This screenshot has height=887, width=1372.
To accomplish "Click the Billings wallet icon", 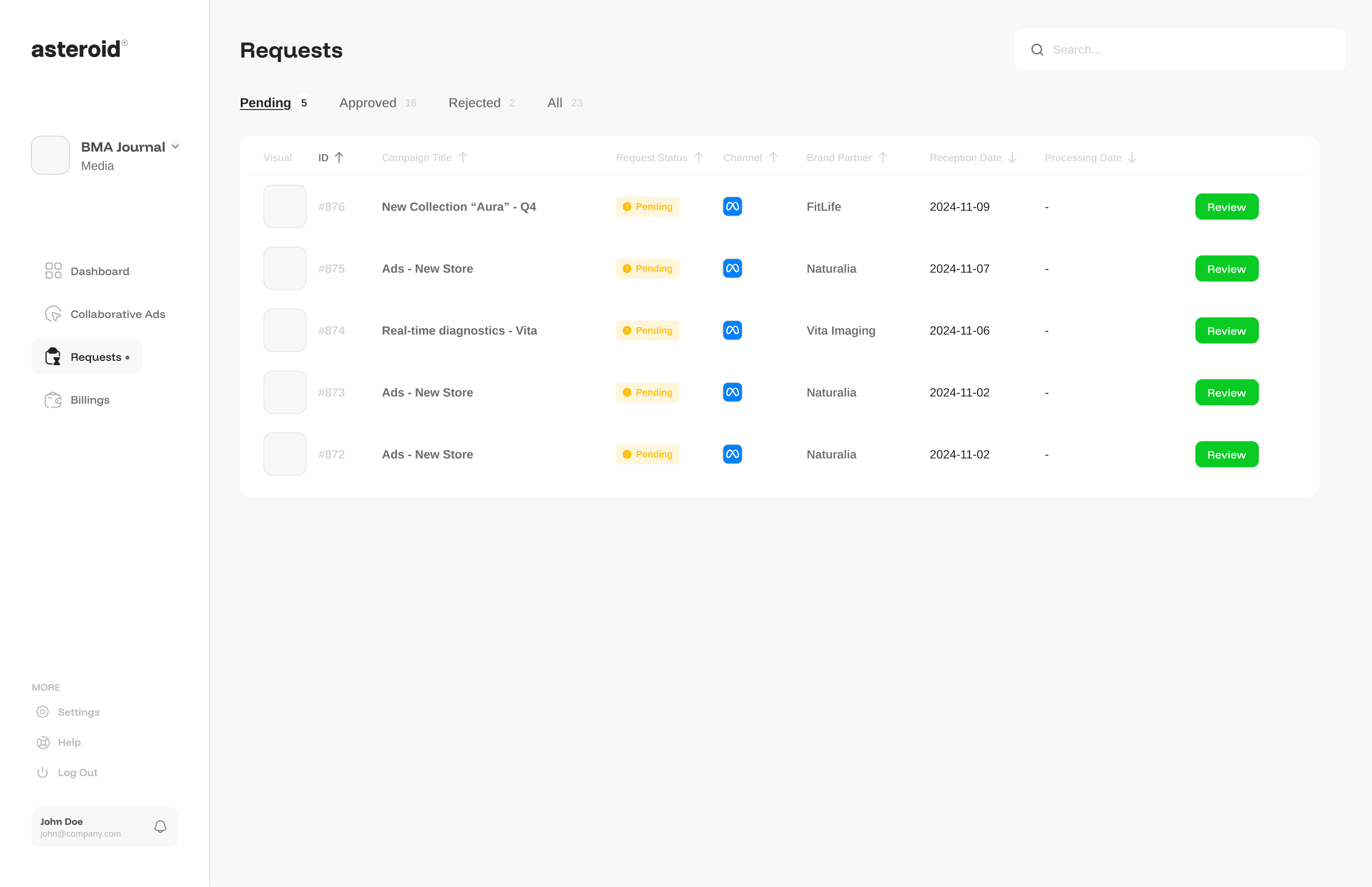I will tap(53, 400).
